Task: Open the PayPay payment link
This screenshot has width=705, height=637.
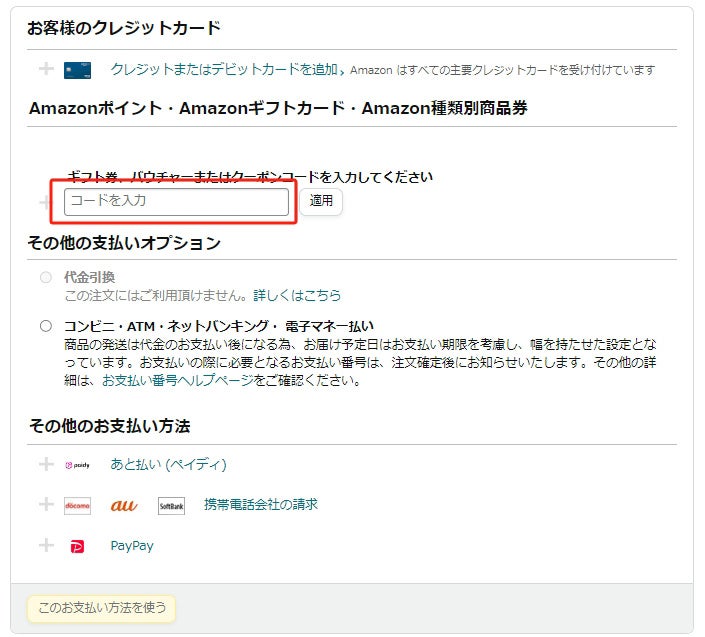Action: click(132, 546)
